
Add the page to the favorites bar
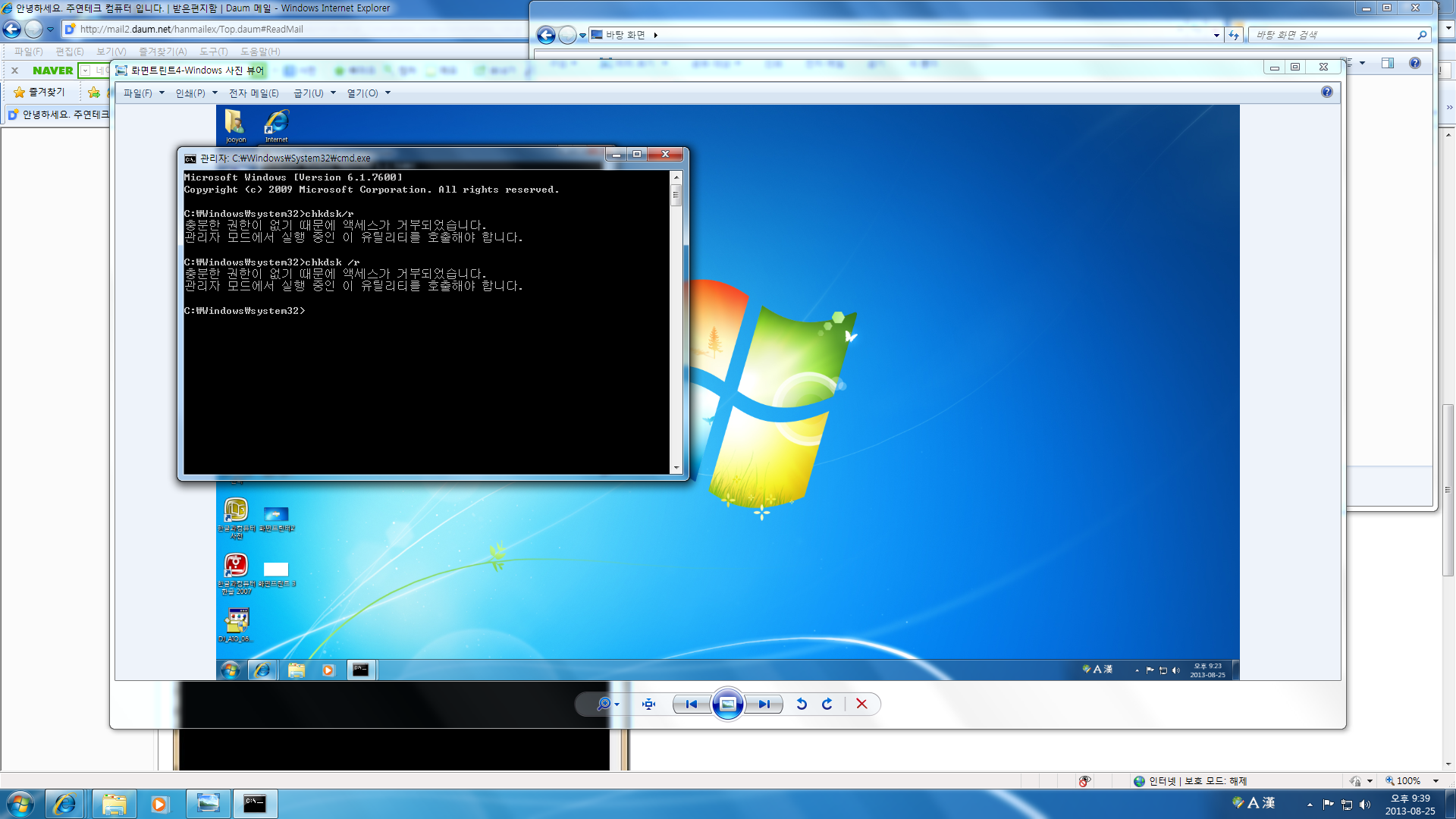(x=94, y=93)
